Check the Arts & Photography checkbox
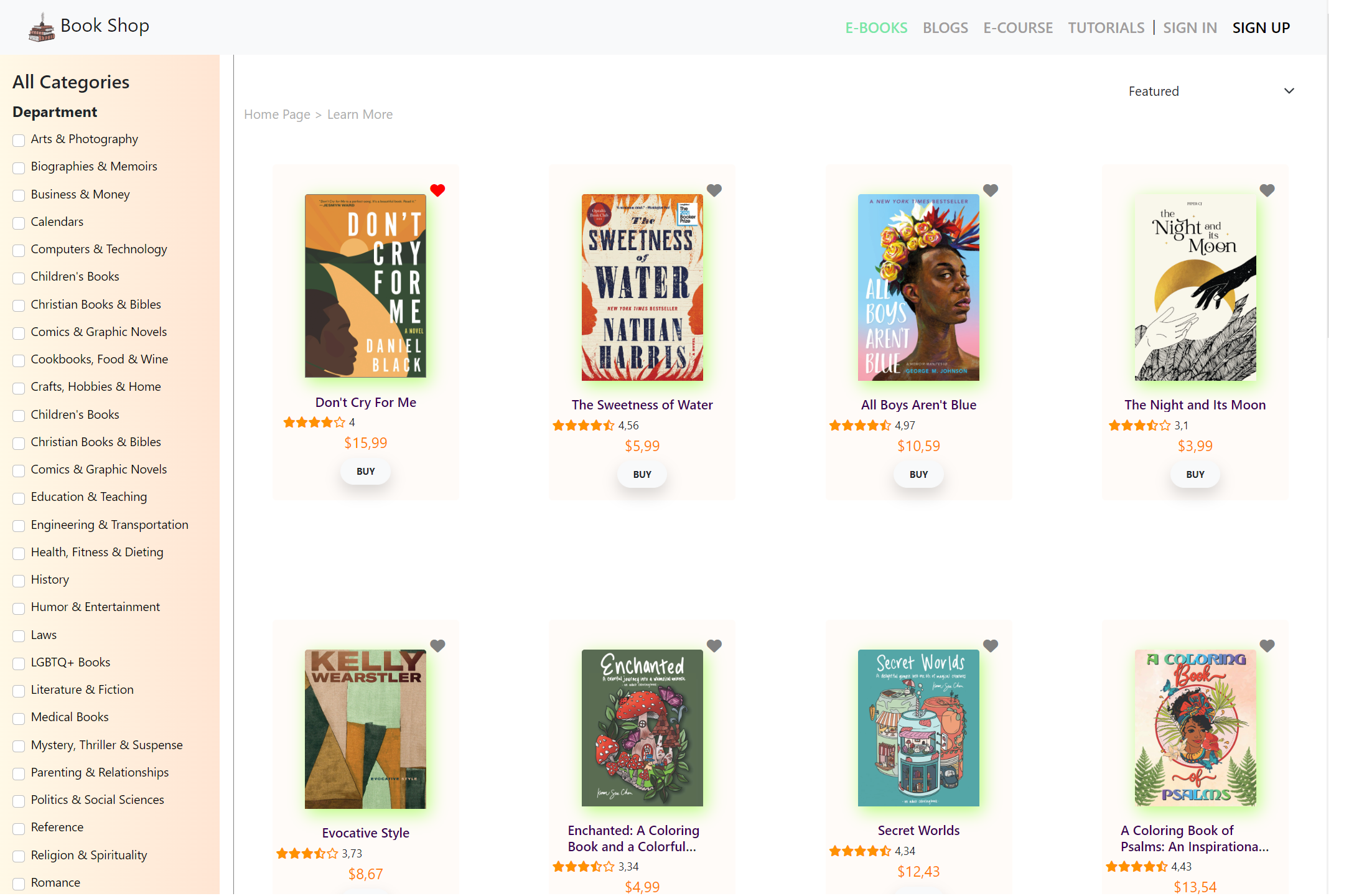Screen dimensions: 1349x896 (x=19, y=140)
